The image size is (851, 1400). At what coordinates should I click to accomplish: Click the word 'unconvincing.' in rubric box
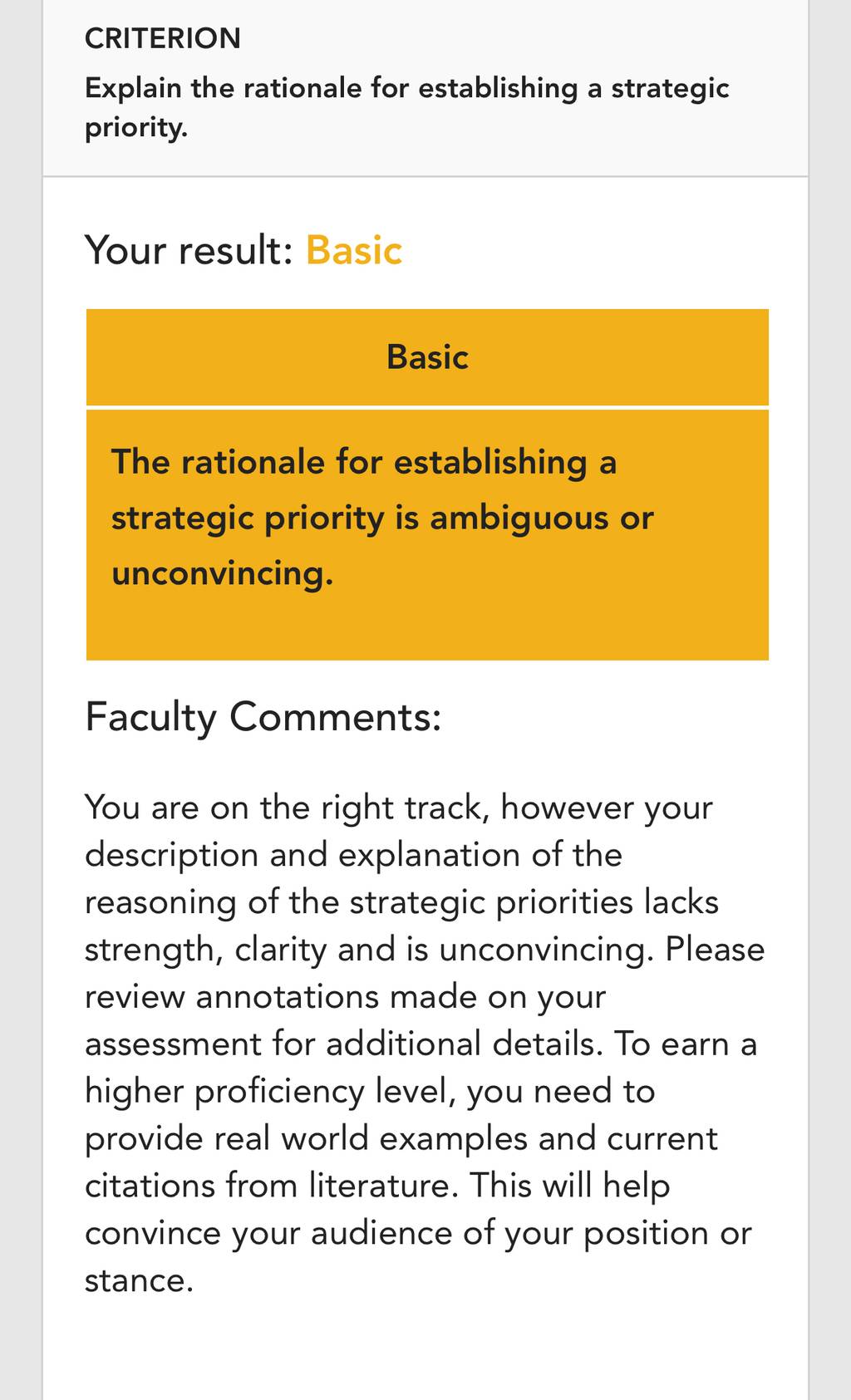[x=223, y=573]
